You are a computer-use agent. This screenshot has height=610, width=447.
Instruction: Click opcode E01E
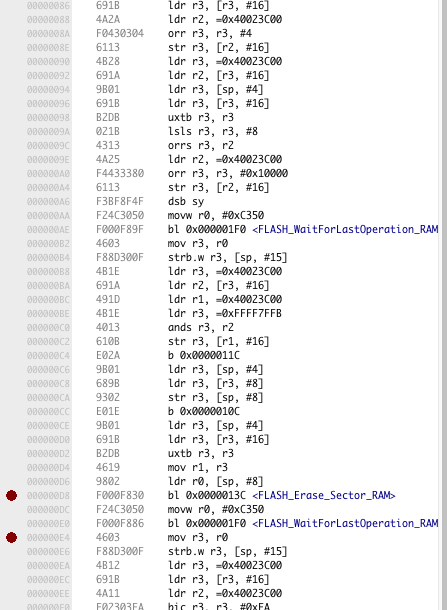pyautogui.click(x=108, y=412)
